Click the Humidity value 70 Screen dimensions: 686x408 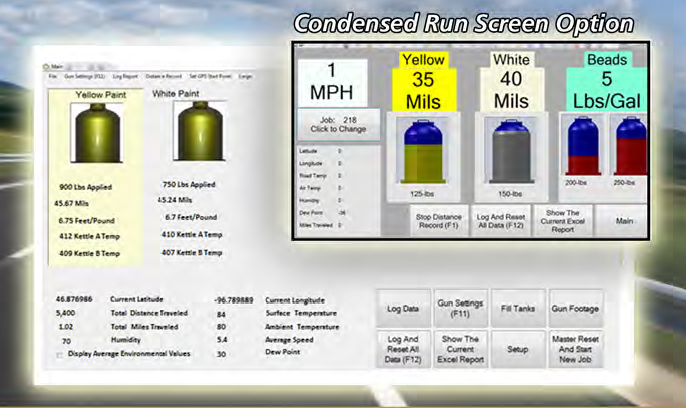66,342
